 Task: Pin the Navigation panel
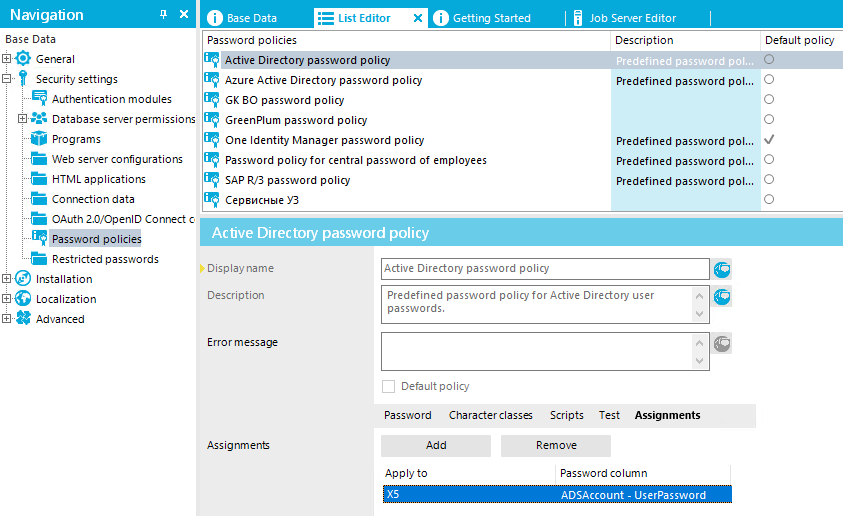pos(164,15)
